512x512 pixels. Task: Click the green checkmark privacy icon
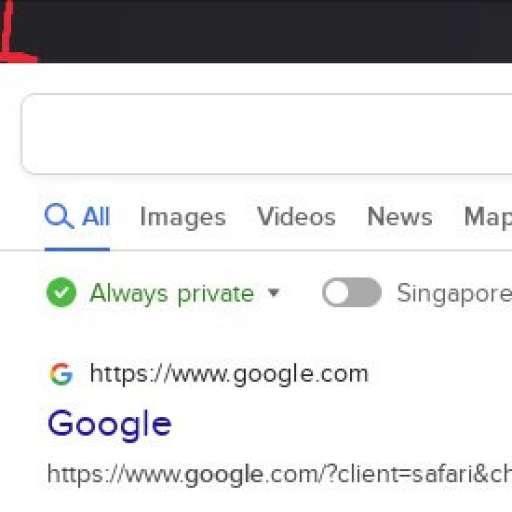tap(61, 292)
